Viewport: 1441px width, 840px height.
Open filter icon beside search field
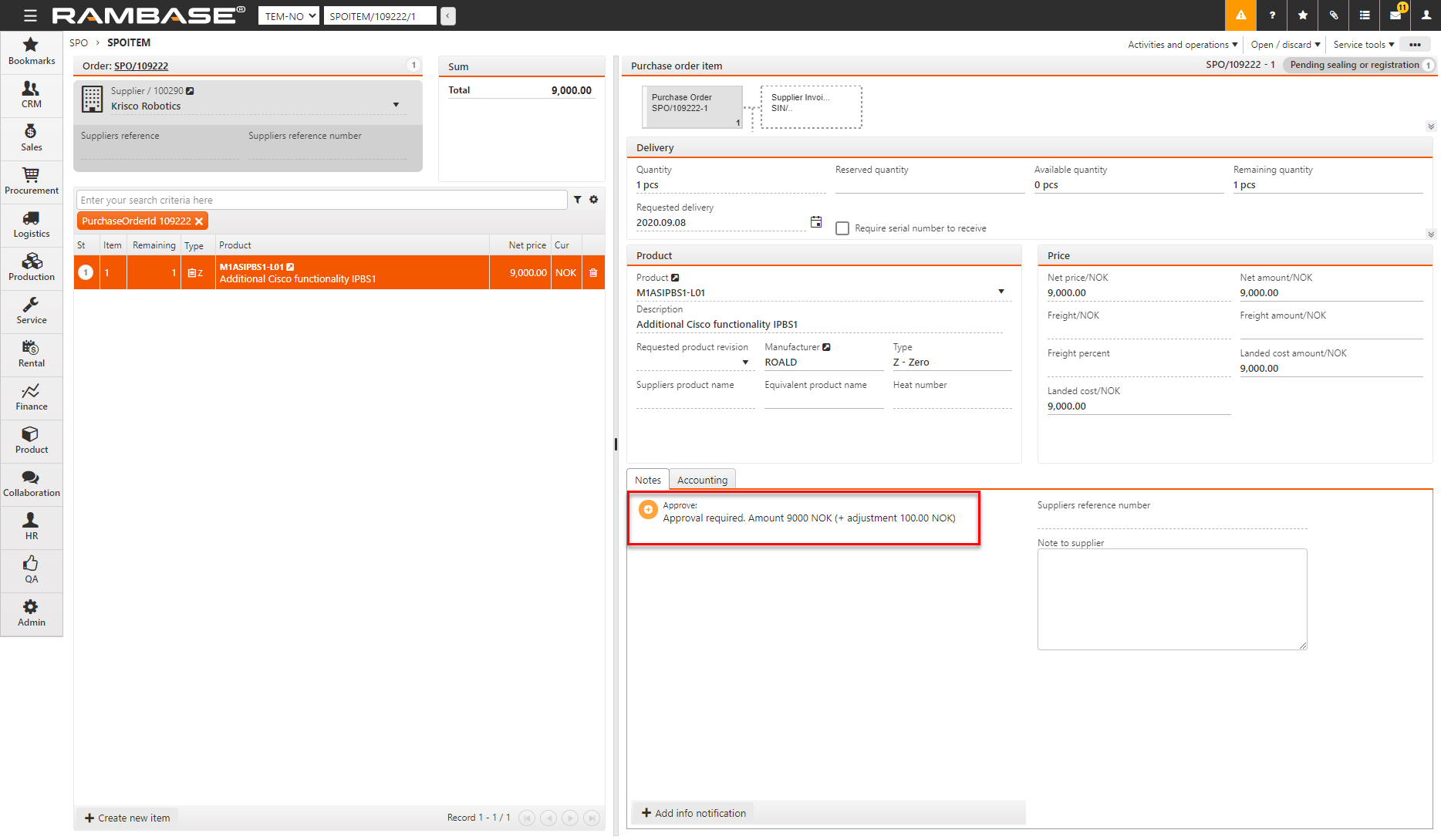tap(577, 200)
